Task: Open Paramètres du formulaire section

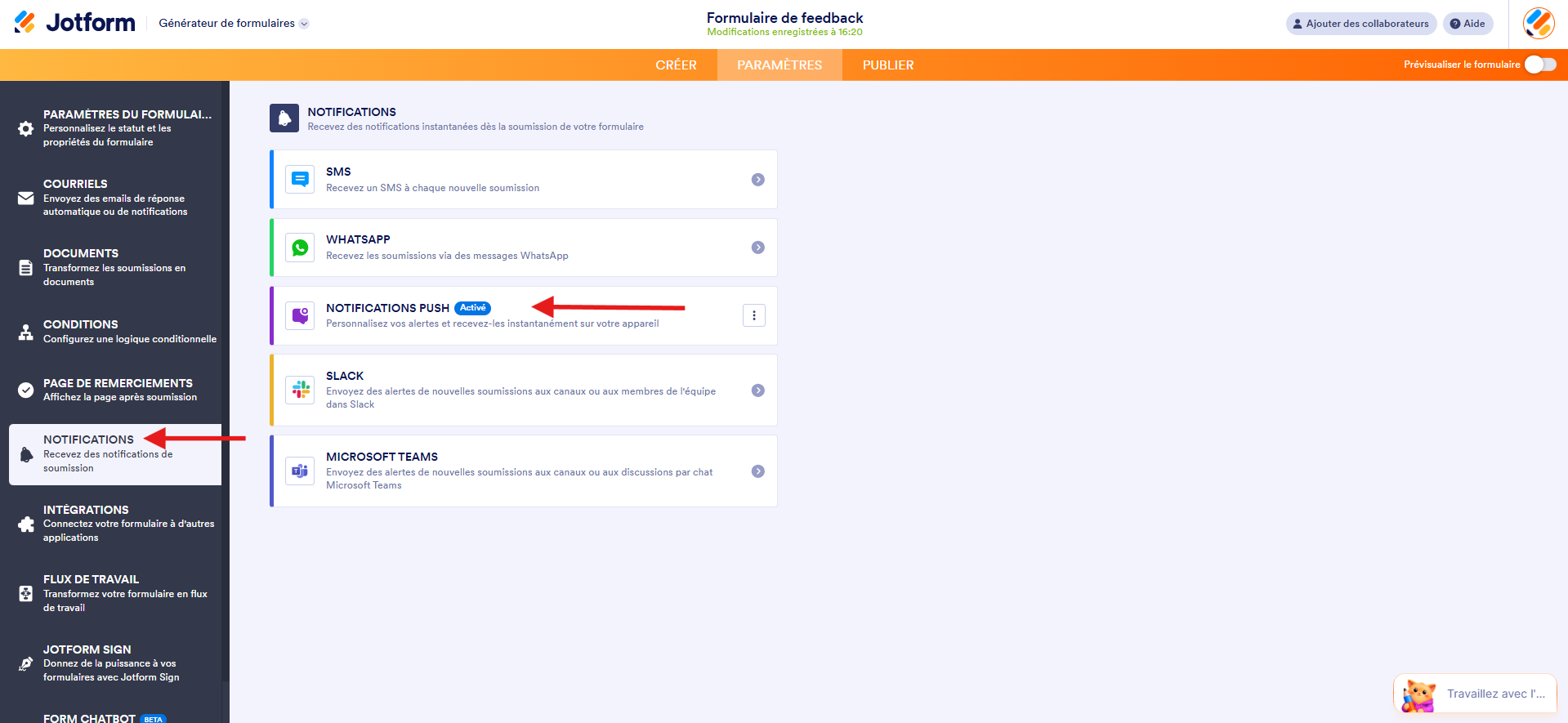Action: coord(114,128)
